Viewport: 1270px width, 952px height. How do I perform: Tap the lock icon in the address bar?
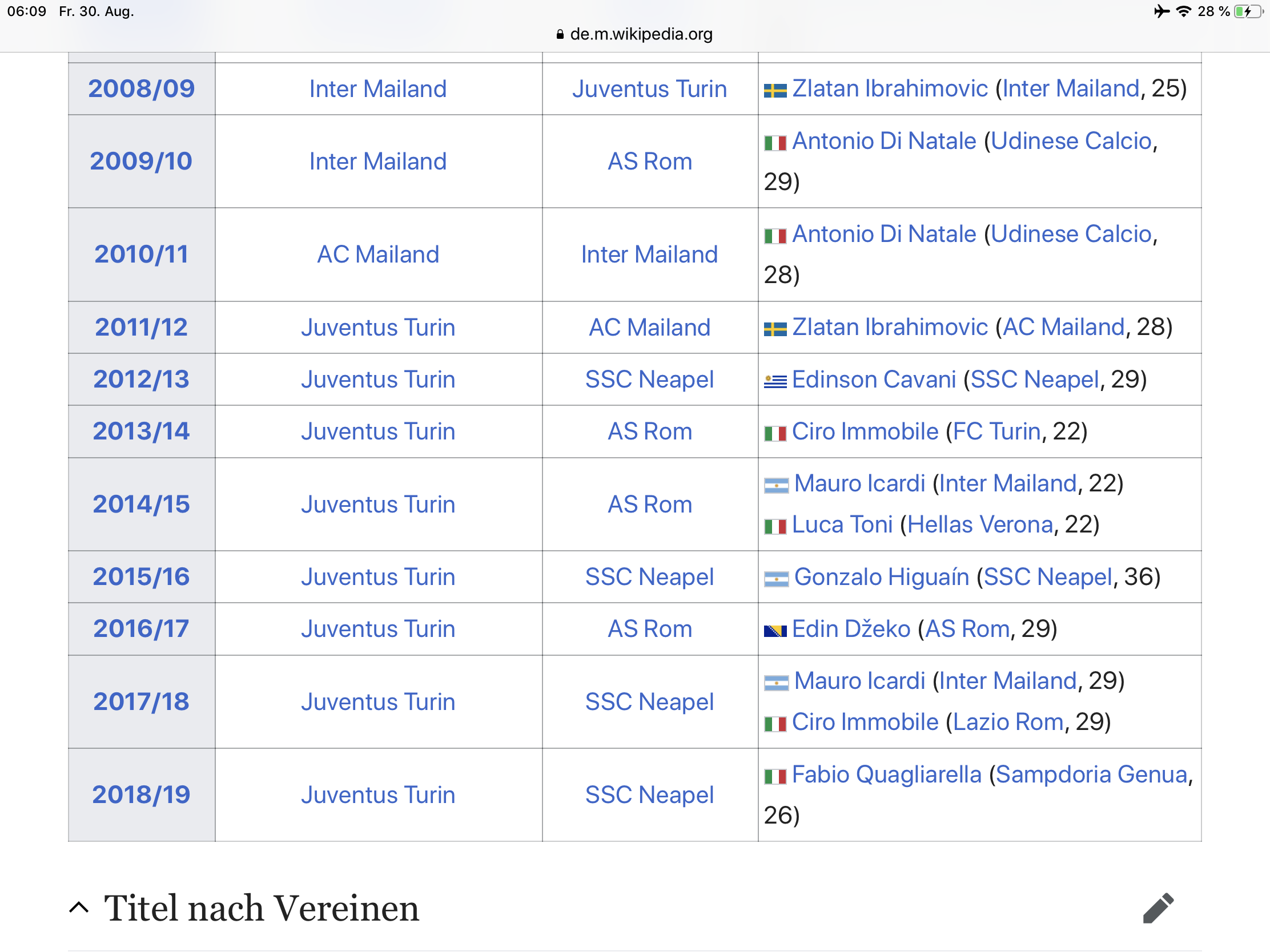[560, 34]
